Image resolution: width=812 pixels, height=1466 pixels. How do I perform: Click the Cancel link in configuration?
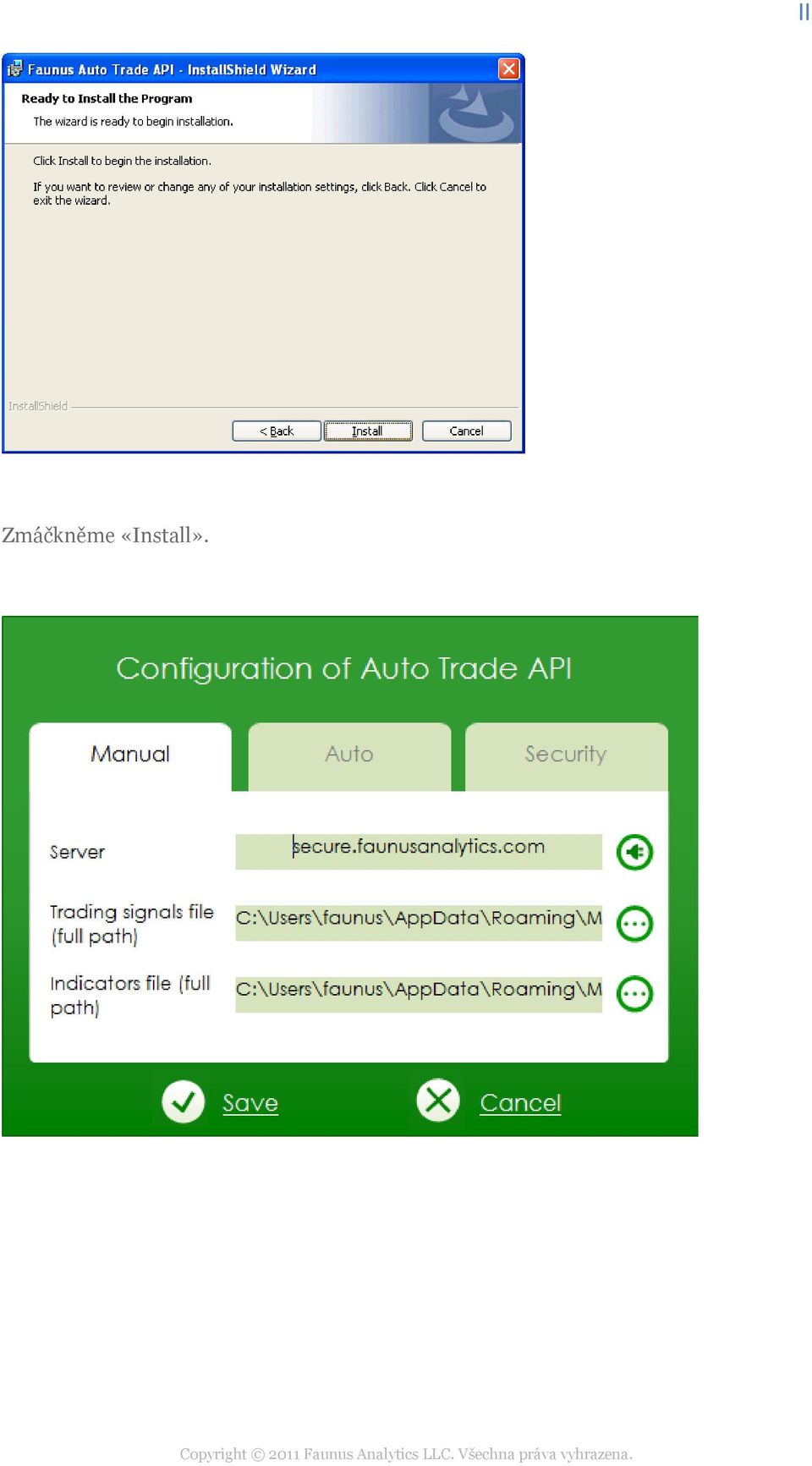[x=520, y=1103]
